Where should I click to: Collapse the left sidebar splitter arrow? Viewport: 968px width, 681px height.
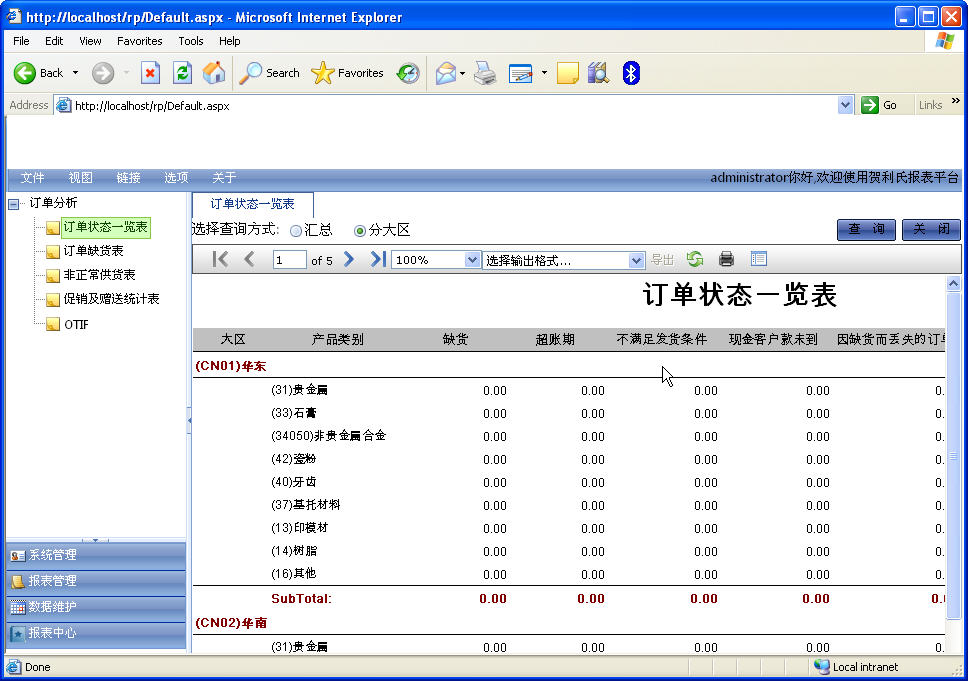pyautogui.click(x=189, y=420)
